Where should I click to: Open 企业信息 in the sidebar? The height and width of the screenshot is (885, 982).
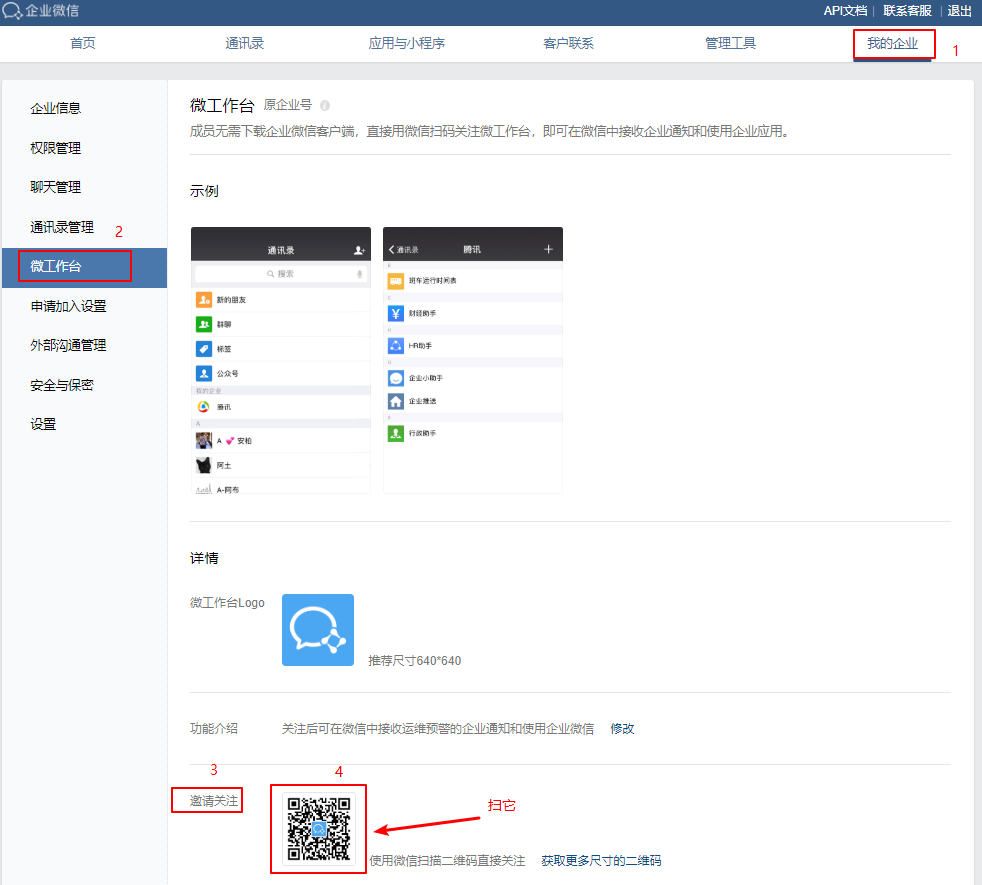pos(56,108)
